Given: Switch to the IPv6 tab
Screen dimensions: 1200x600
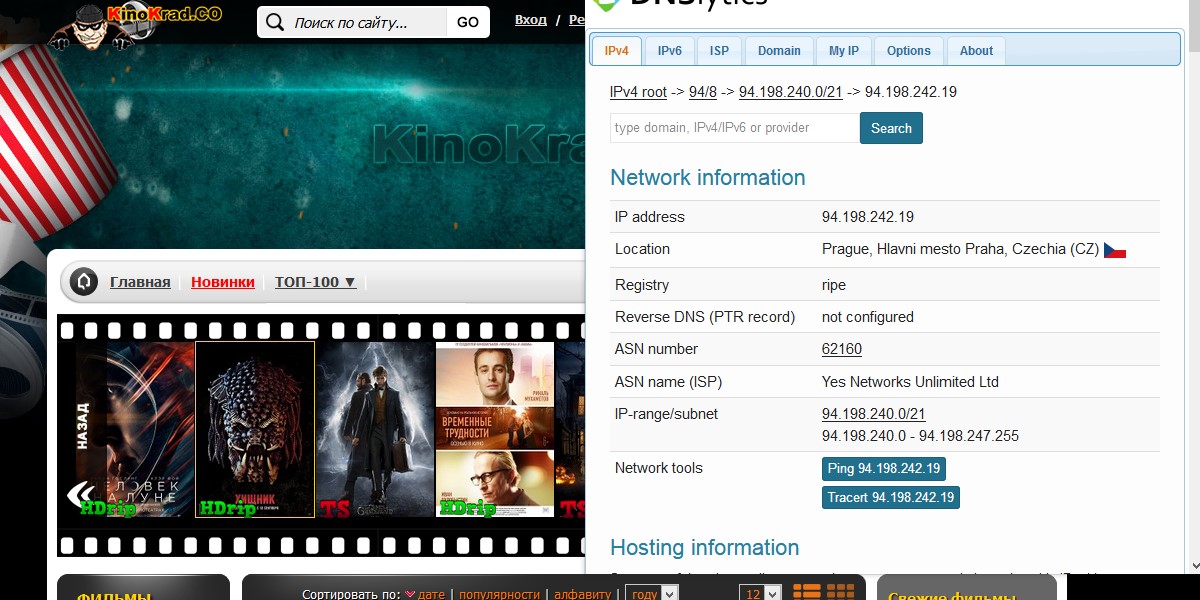Looking at the screenshot, I should pos(670,51).
